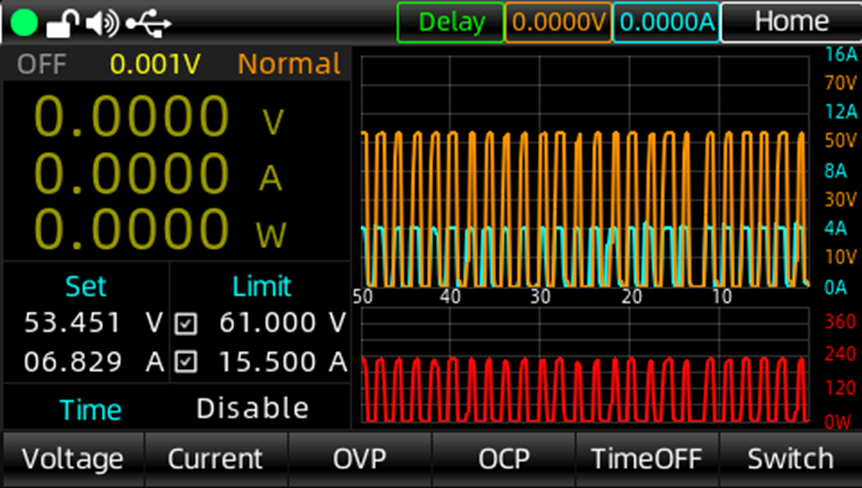Toggle the current limit 15.500 A checkbox
The width and height of the screenshot is (862, 488).
pyautogui.click(x=185, y=362)
